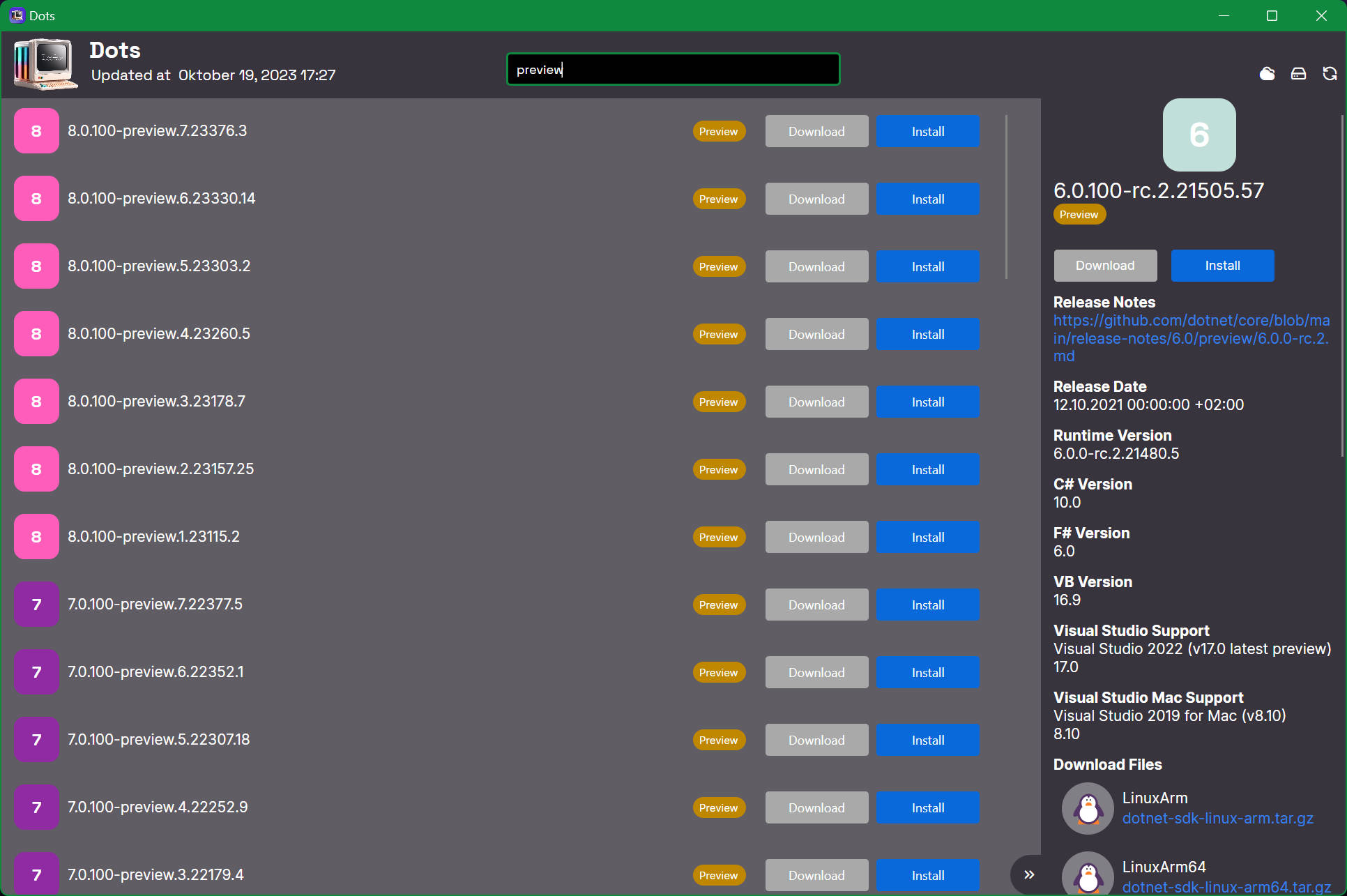This screenshot has width=1347, height=896.
Task: Click the Dots retro computer logo
Action: click(x=45, y=65)
